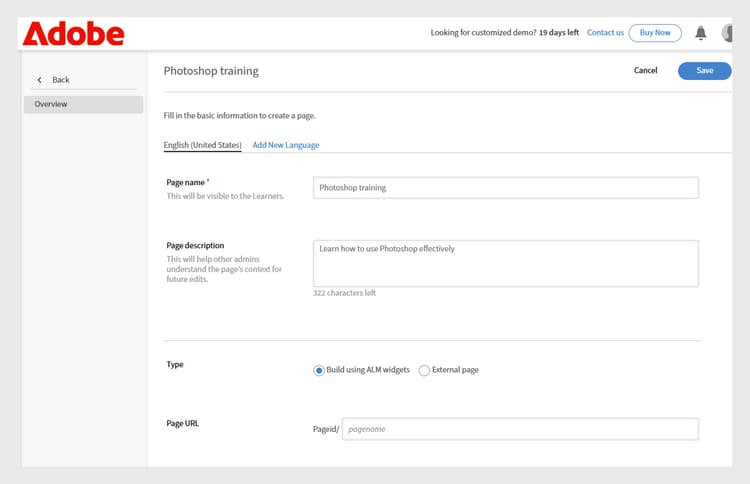The width and height of the screenshot is (750, 484).
Task: Click the 19 days left trial text
Action: (x=559, y=33)
